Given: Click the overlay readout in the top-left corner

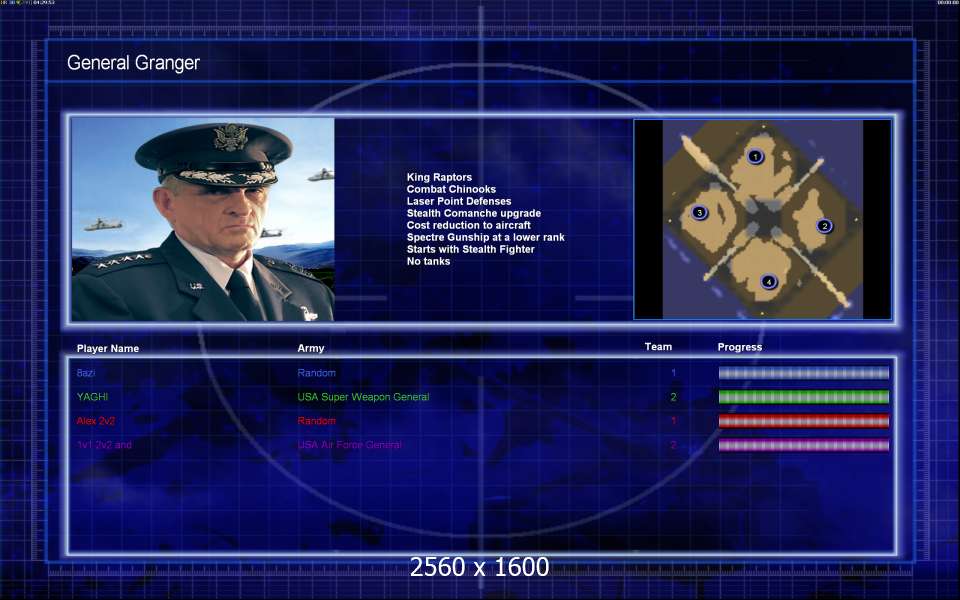Looking at the screenshot, I should (x=28, y=3).
